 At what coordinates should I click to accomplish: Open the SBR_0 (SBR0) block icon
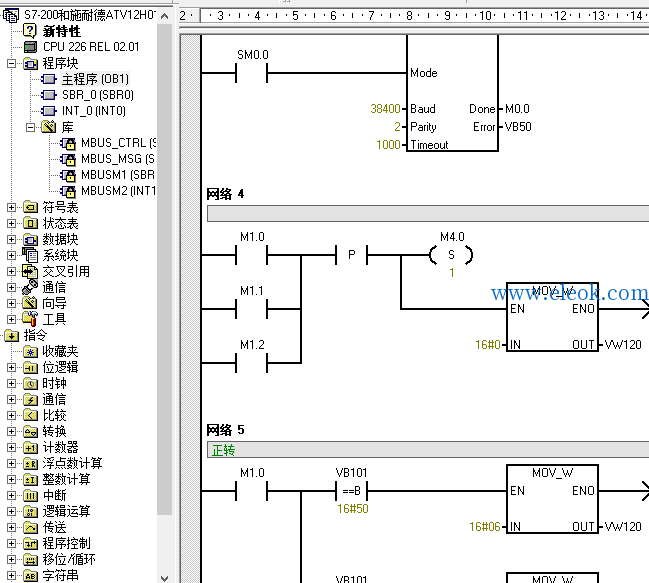pos(49,95)
